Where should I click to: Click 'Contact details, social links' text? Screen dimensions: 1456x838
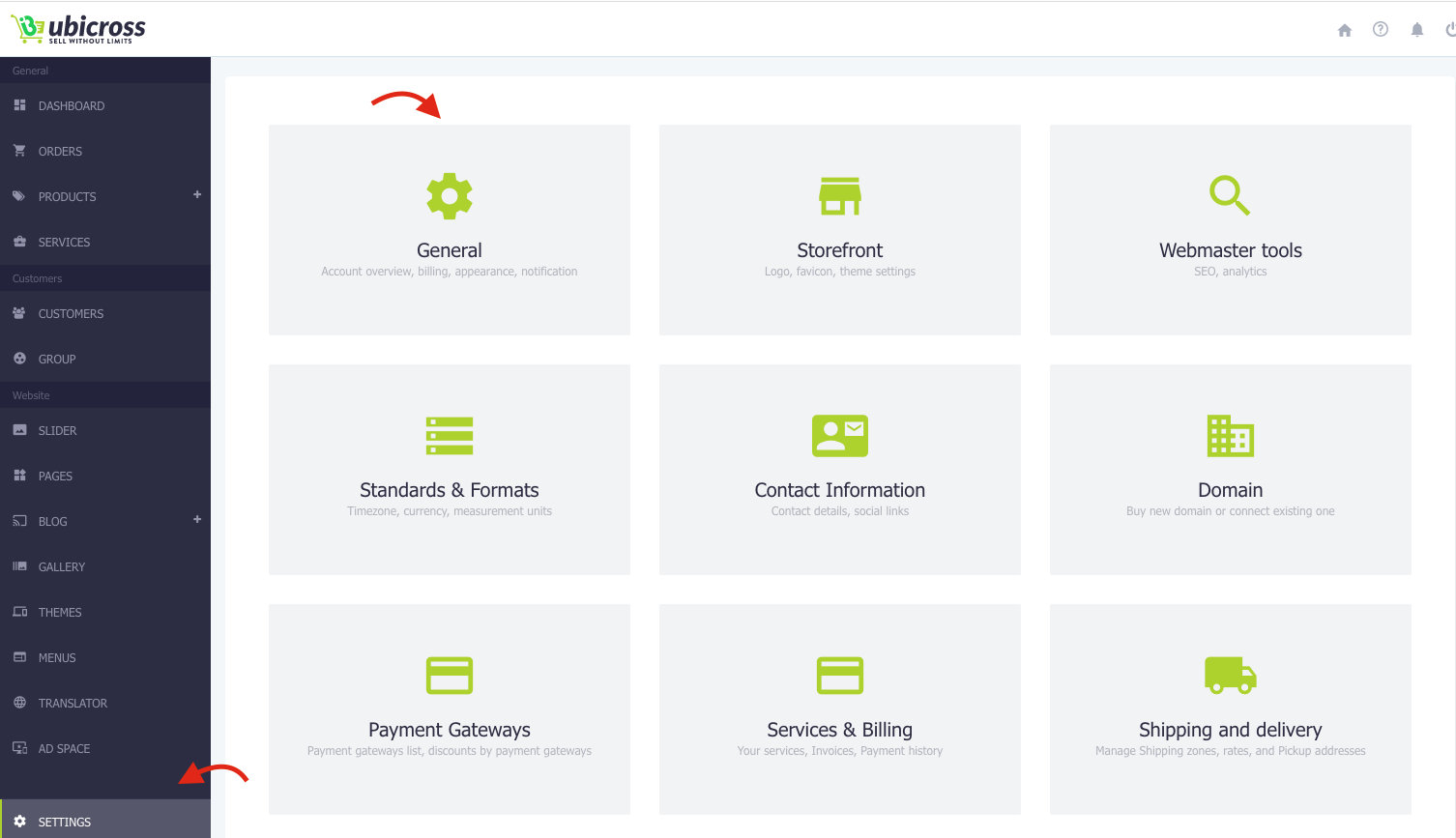[840, 511]
